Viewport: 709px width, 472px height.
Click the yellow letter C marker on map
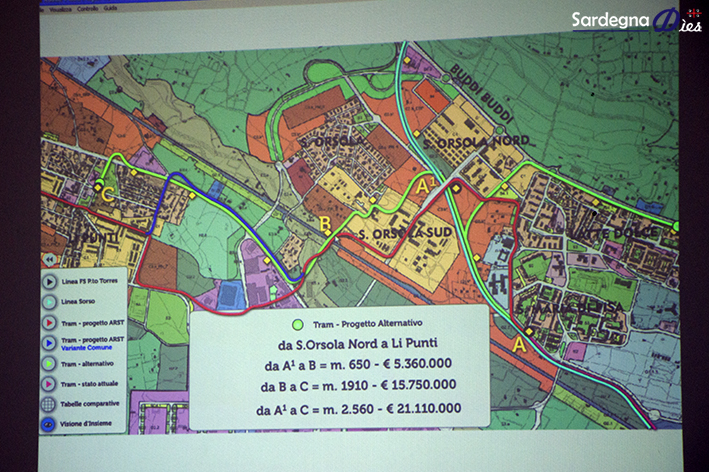click(109, 196)
